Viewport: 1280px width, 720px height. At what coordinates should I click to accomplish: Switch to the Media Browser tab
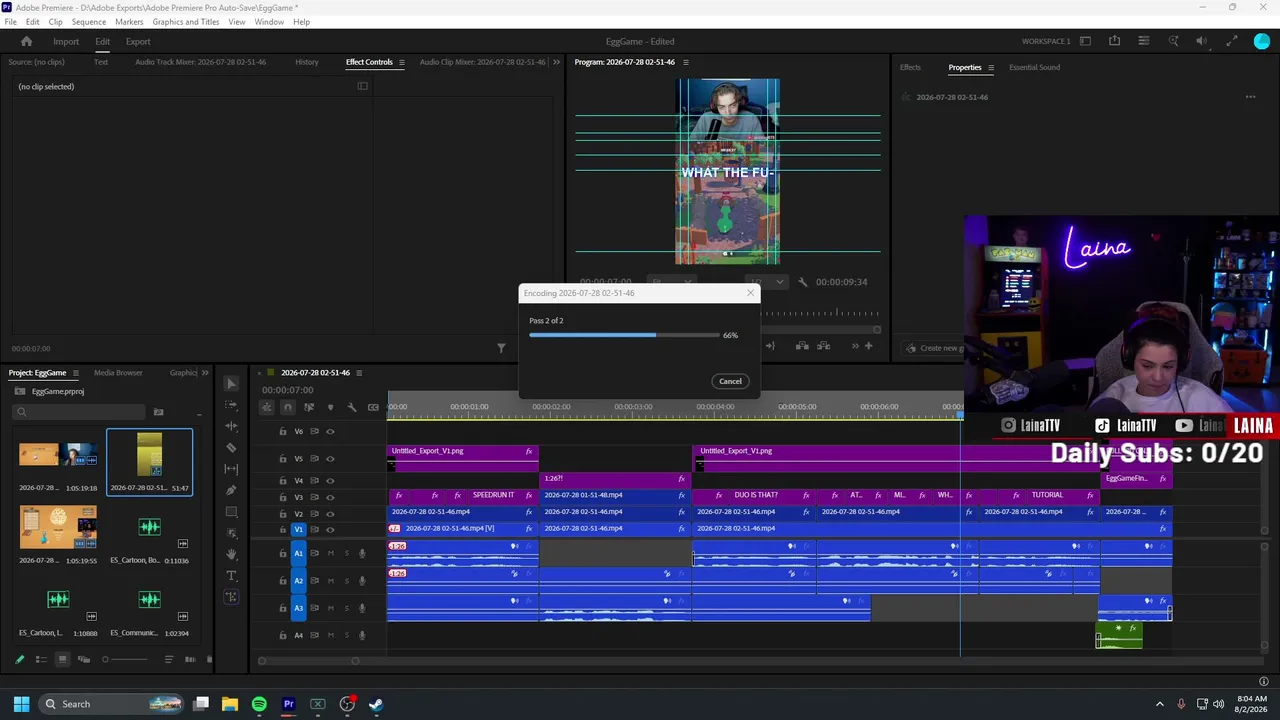[x=118, y=373]
